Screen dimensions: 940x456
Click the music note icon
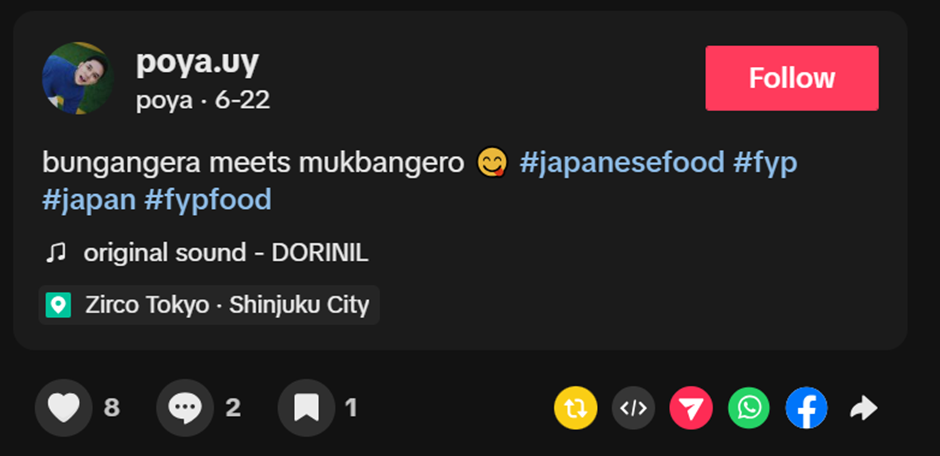coord(56,253)
